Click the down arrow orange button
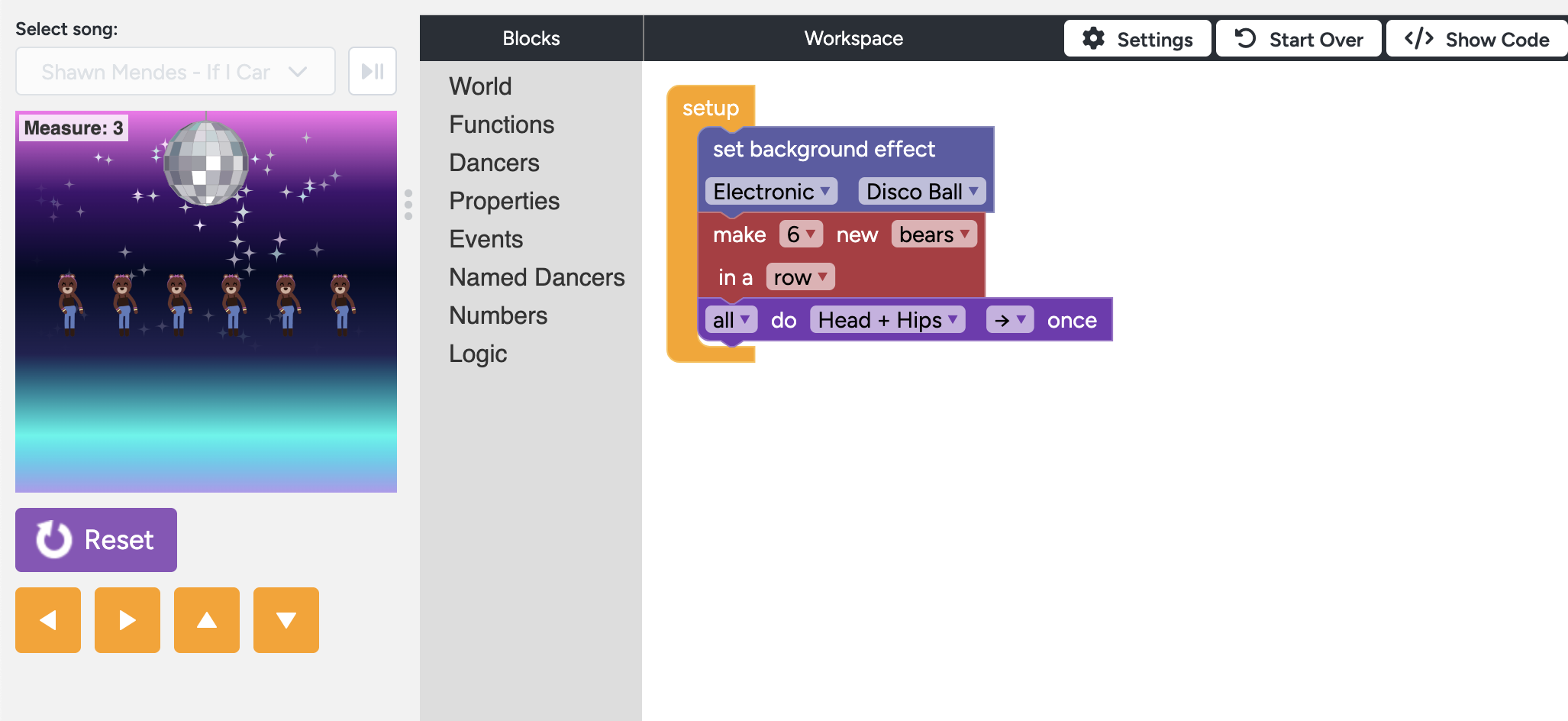1568x721 pixels. coord(286,620)
